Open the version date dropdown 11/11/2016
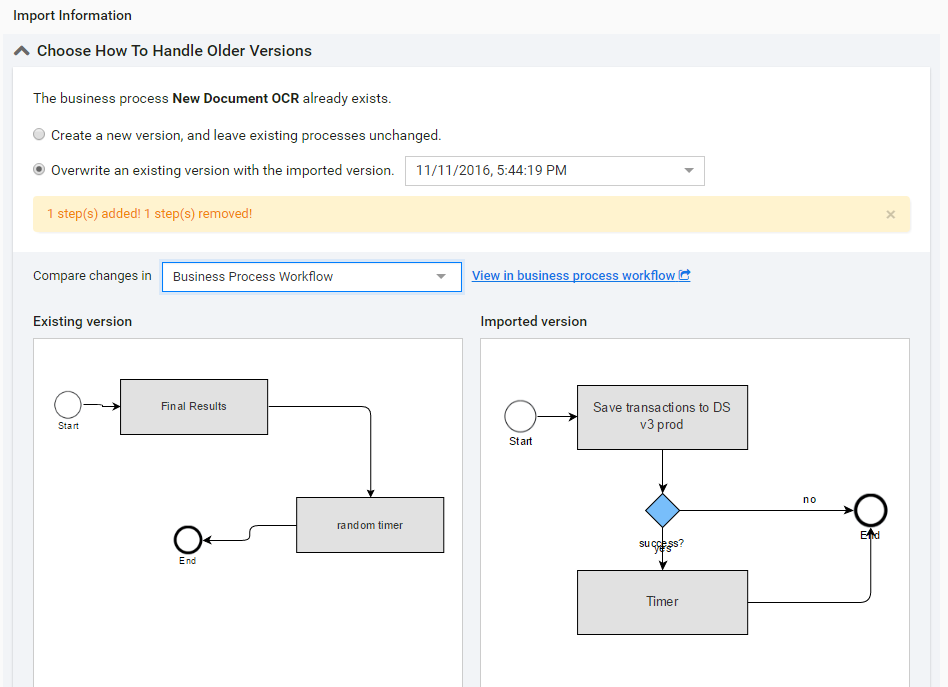948x687 pixels. [x=554, y=171]
